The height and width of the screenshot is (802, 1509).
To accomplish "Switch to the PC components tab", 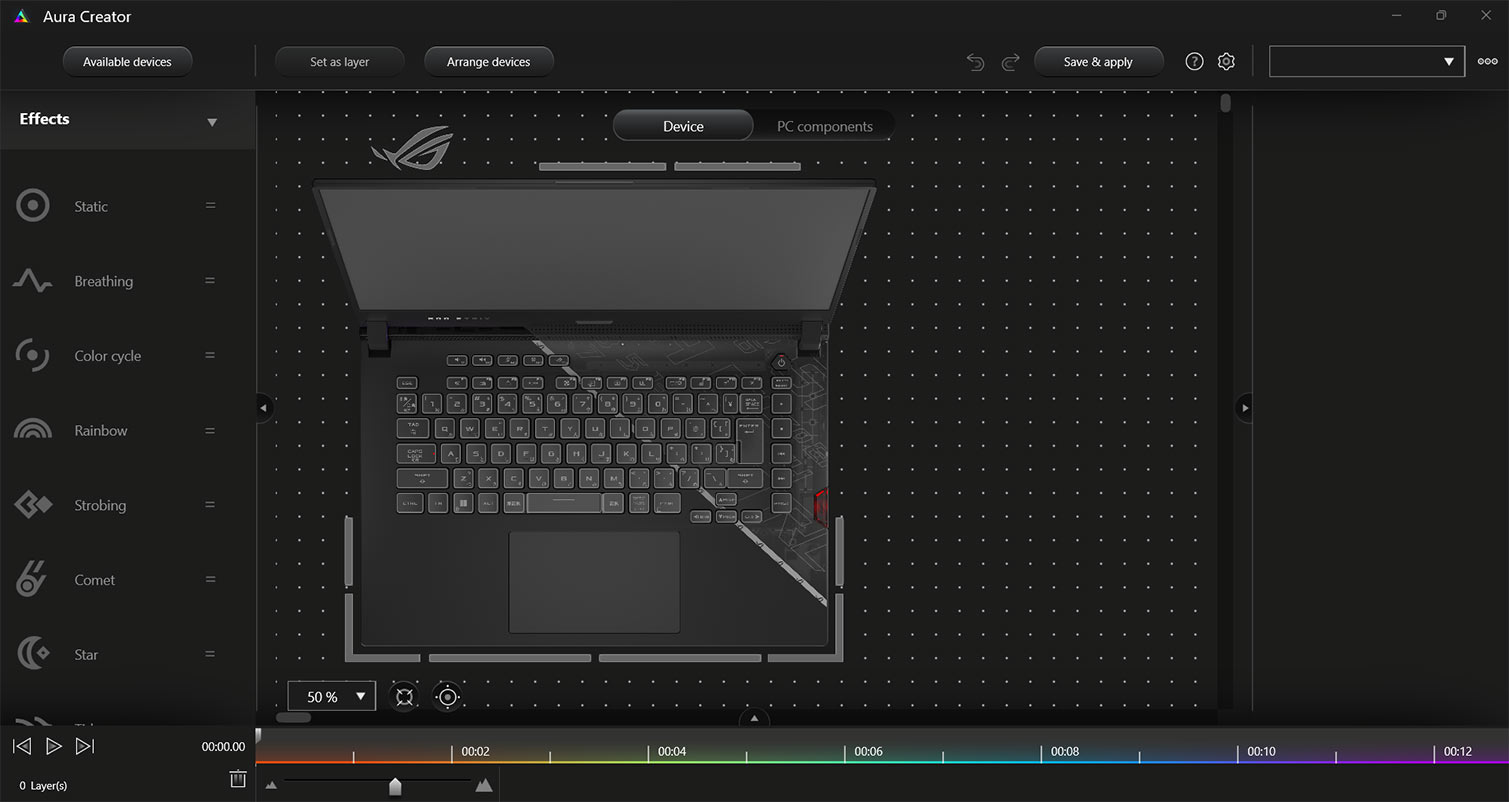I will (822, 126).
